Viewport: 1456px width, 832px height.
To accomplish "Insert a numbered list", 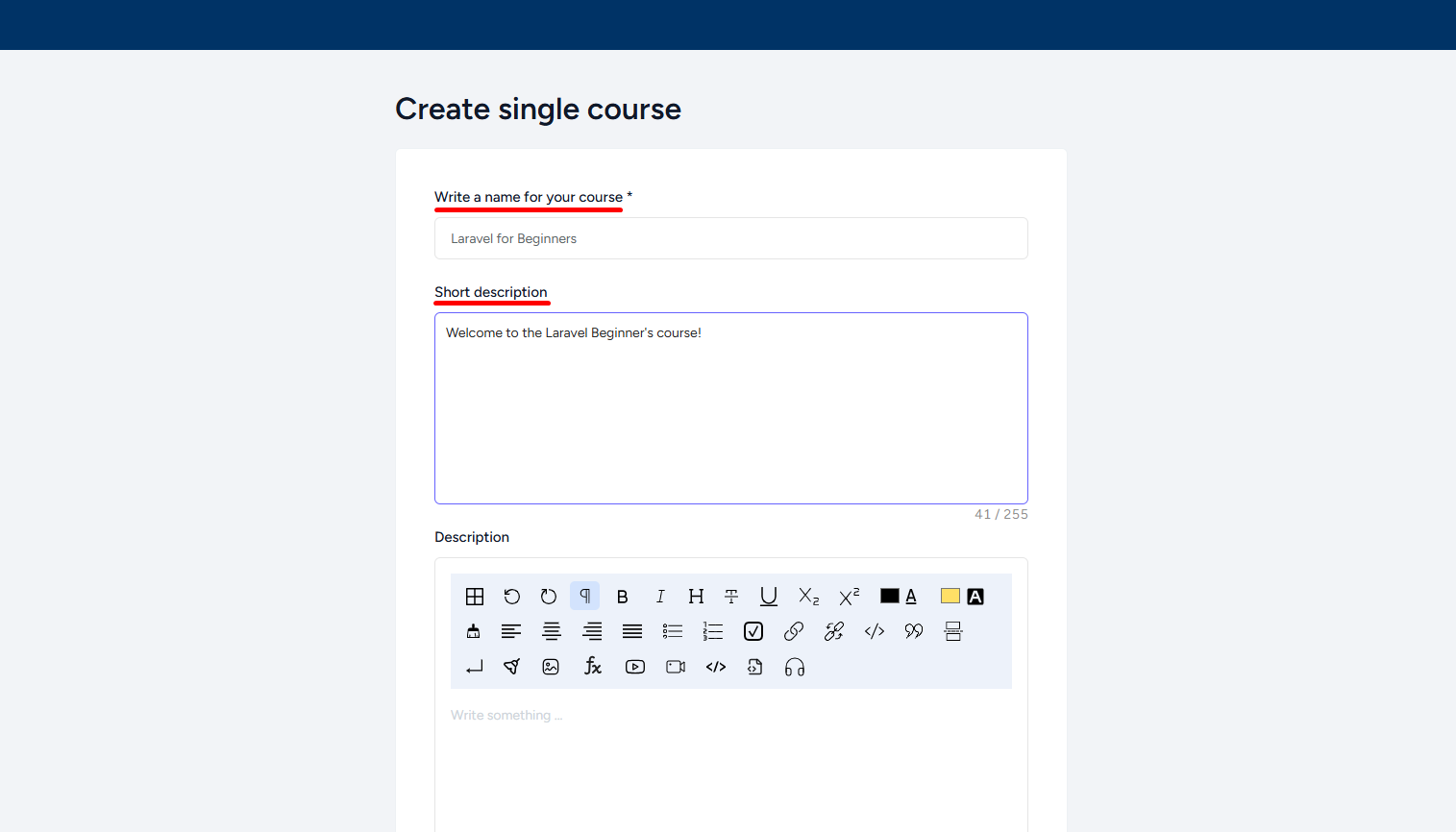I will tap(713, 631).
